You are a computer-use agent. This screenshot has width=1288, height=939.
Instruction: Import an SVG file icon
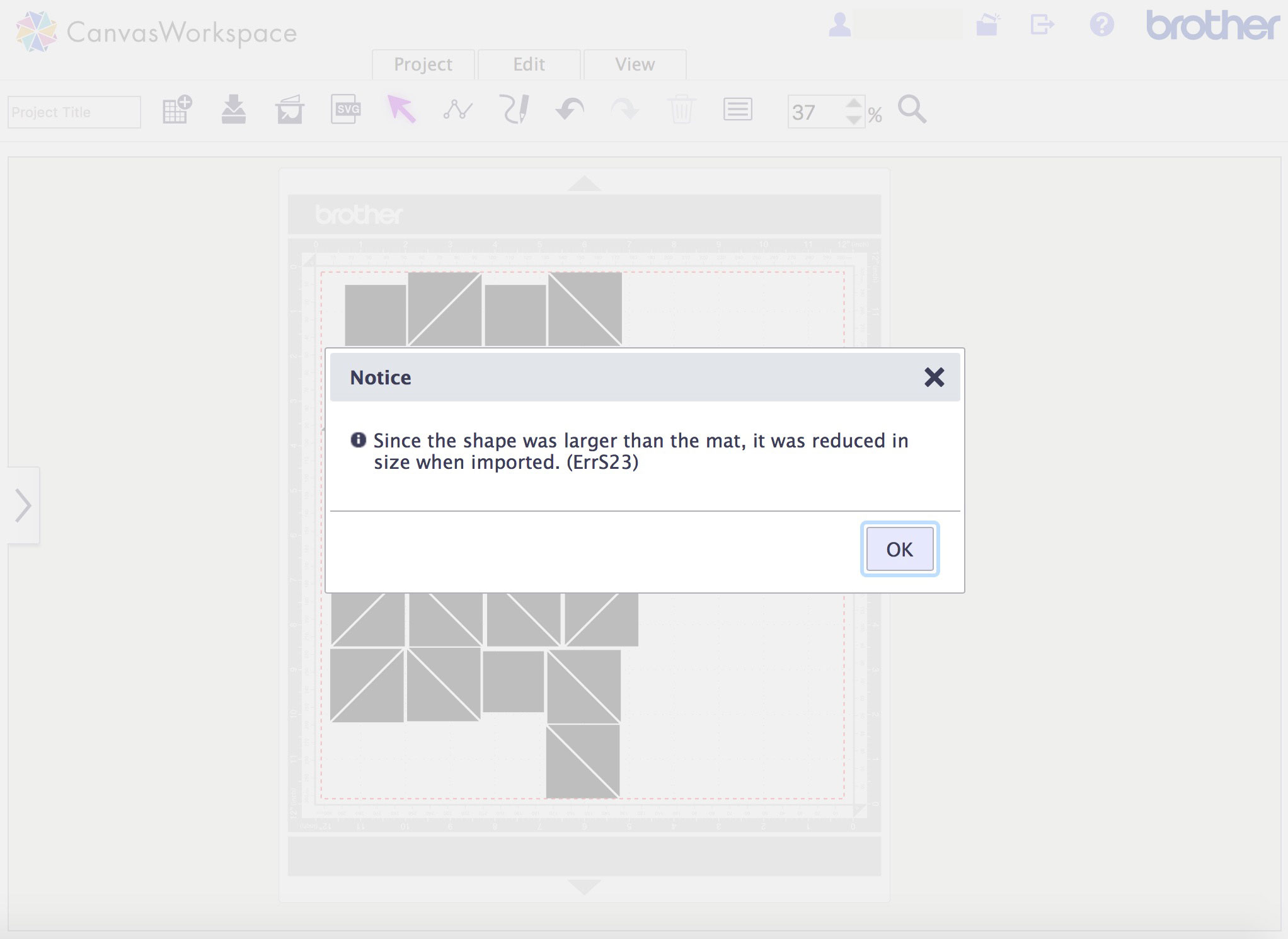coord(346,110)
